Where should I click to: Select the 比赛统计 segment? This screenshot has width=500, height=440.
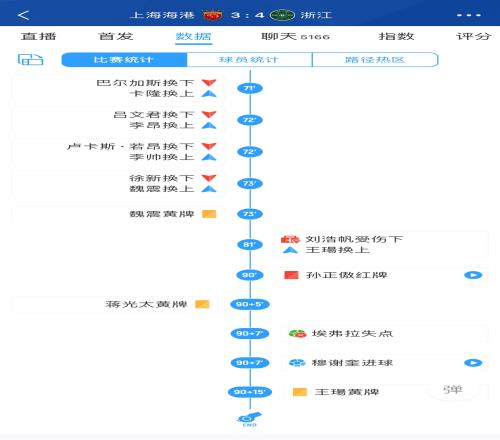[x=124, y=60]
